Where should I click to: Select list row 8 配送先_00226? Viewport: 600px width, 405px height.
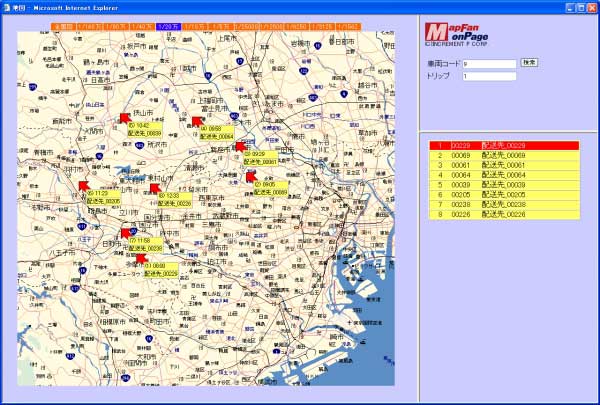pos(504,215)
